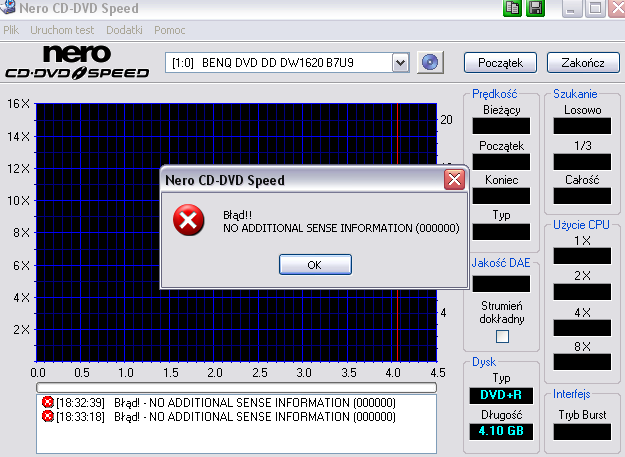625x457 pixels.
Task: Click the 8X CPU usage value field
Action: [x=582, y=362]
